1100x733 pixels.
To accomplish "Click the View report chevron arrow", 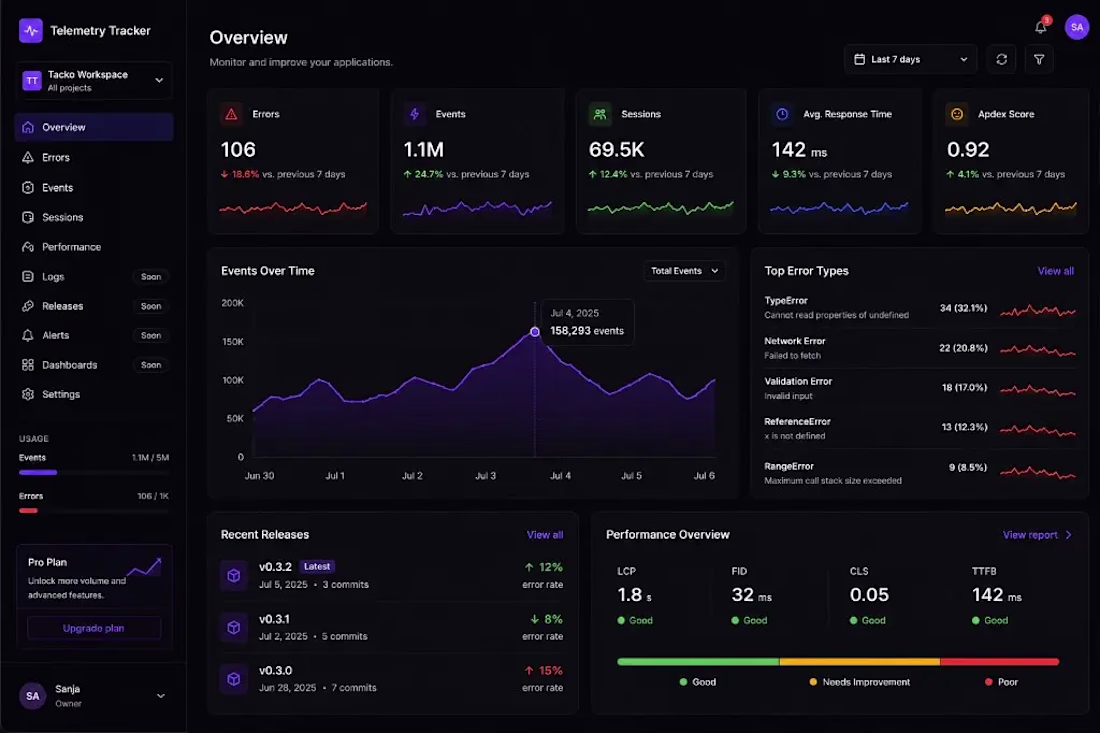I will pos(1068,534).
